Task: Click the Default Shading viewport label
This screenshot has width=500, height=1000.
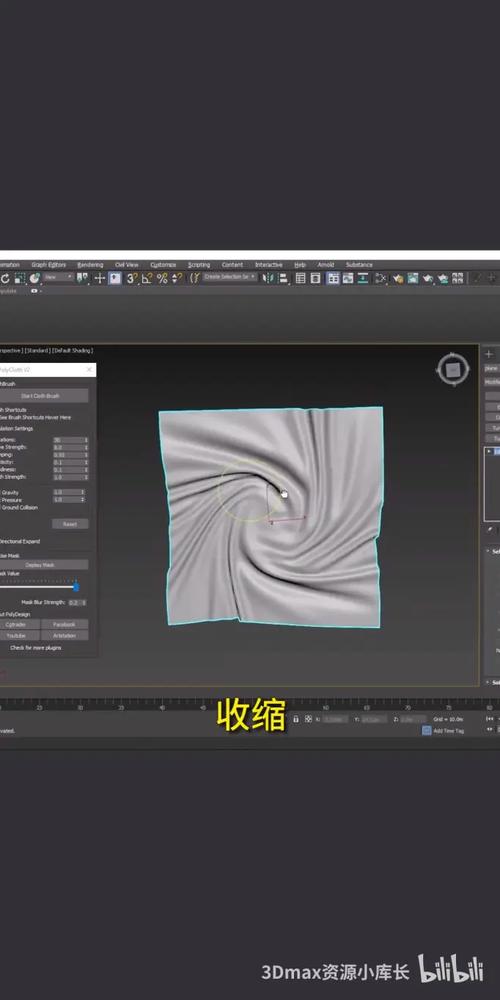Action: (x=73, y=350)
